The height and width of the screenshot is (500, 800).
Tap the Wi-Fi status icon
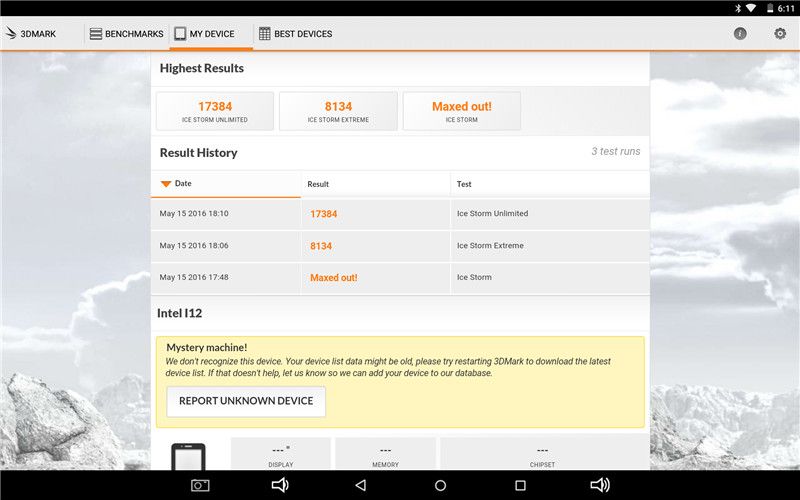click(751, 8)
